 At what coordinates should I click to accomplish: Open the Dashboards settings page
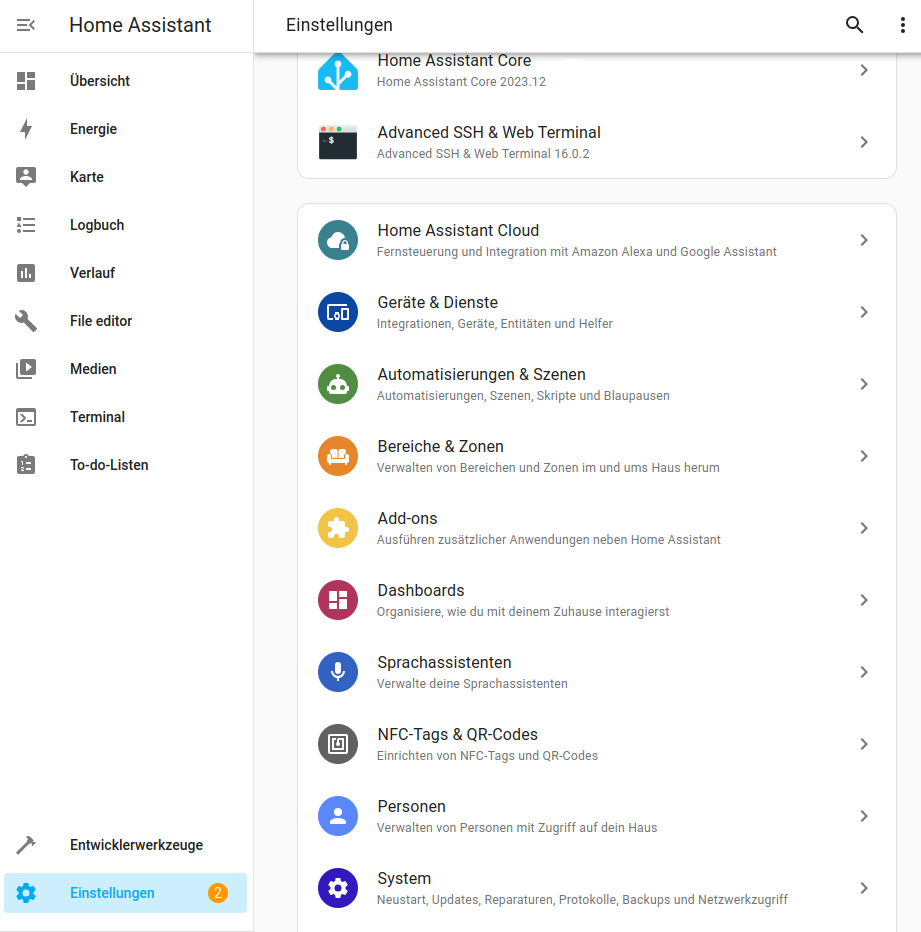(597, 600)
